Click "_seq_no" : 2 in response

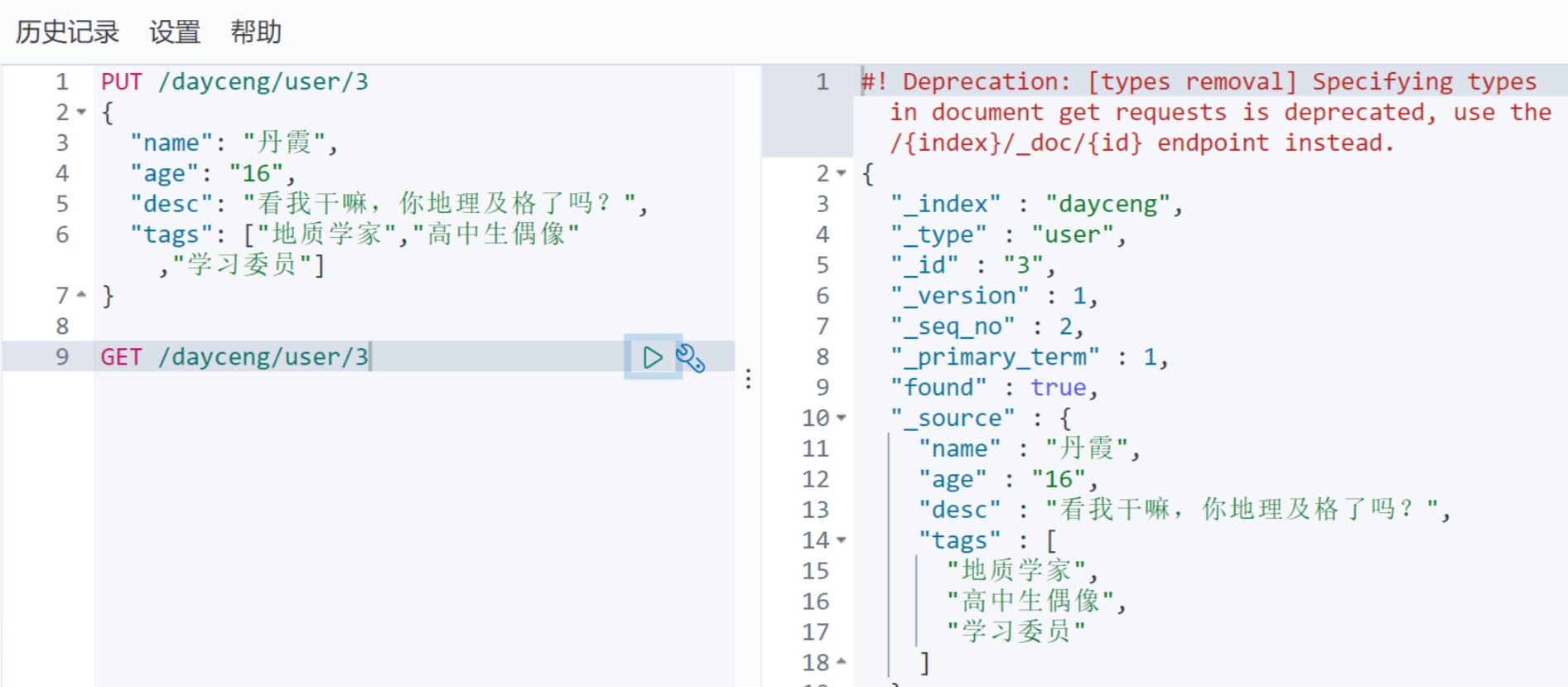(987, 327)
